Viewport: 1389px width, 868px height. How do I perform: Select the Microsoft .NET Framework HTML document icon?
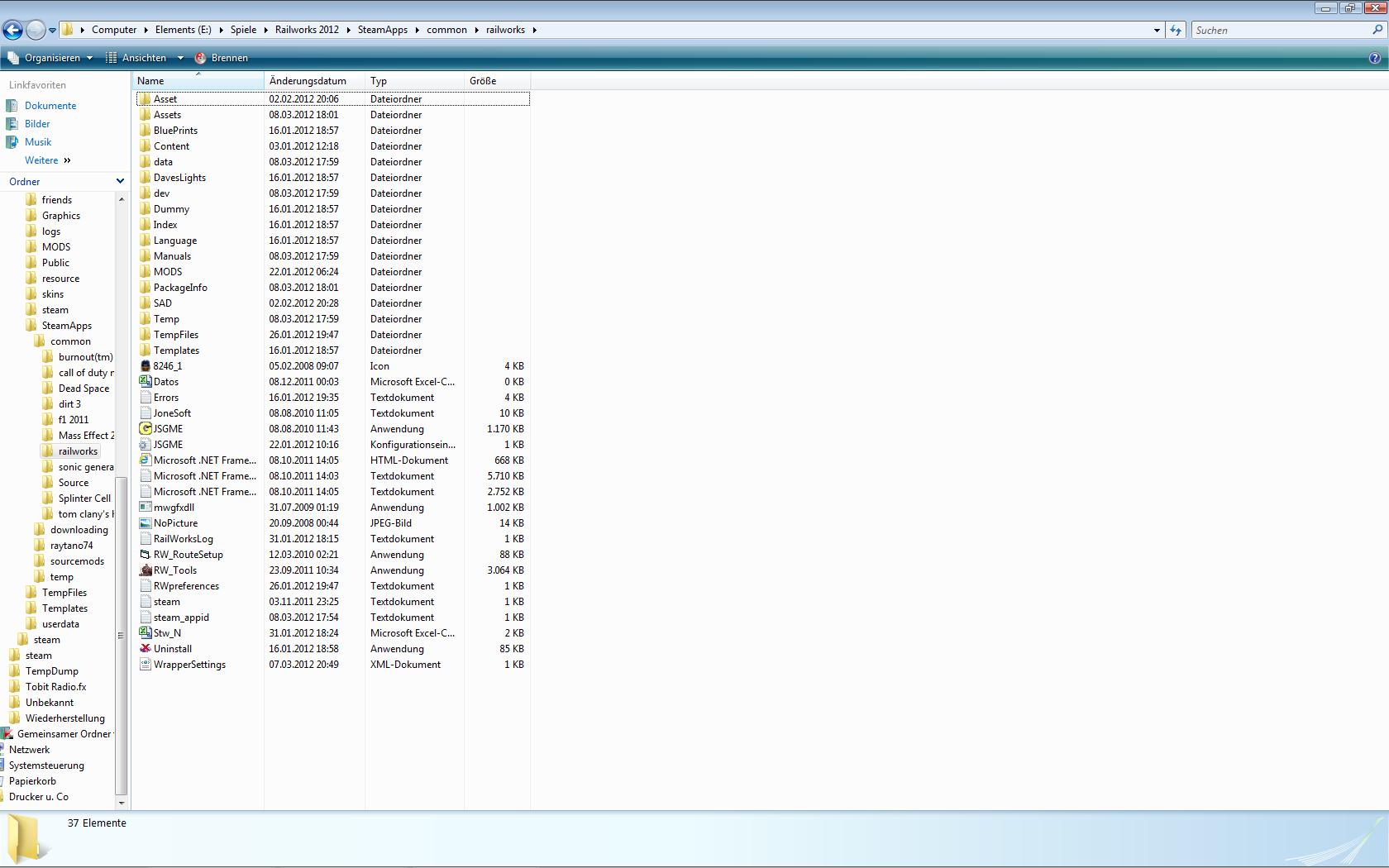pos(146,460)
